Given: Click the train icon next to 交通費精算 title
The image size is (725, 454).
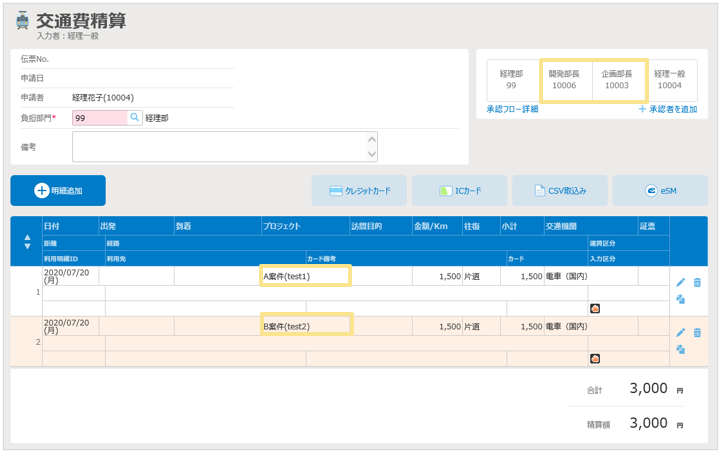Looking at the screenshot, I should [23, 21].
